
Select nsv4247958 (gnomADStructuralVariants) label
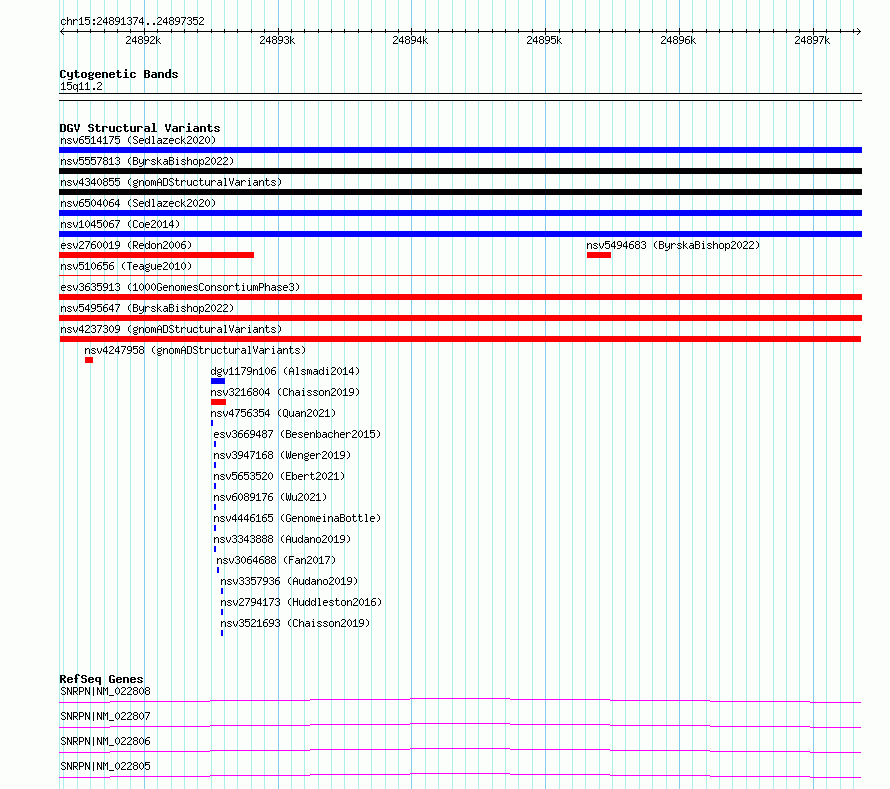click(195, 350)
